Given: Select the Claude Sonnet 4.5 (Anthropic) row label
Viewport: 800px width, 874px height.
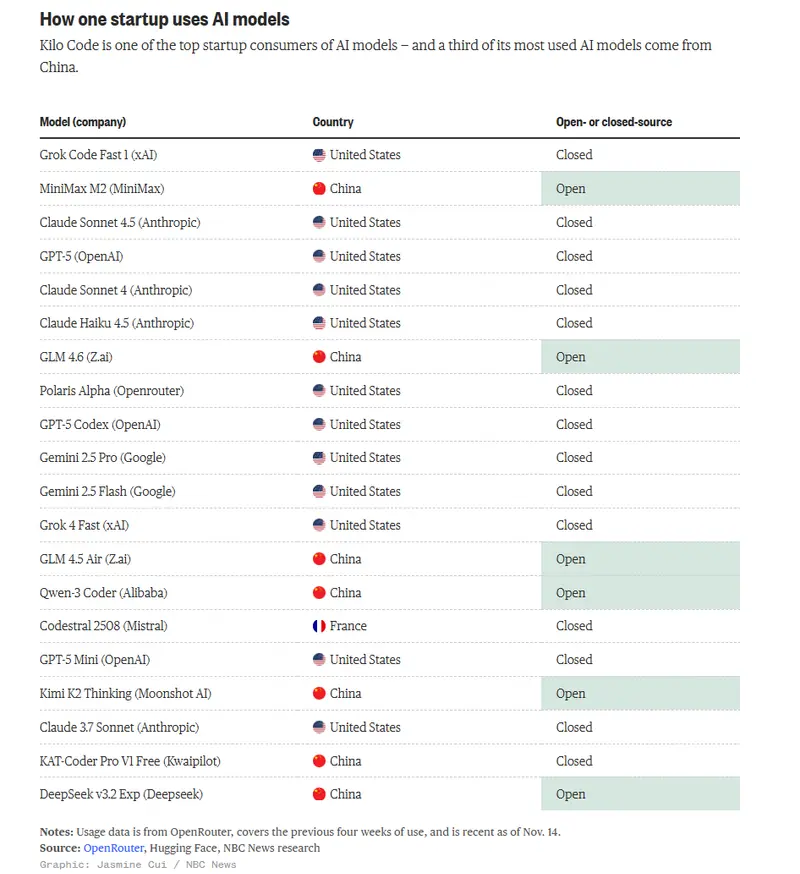Looking at the screenshot, I should pos(120,223).
